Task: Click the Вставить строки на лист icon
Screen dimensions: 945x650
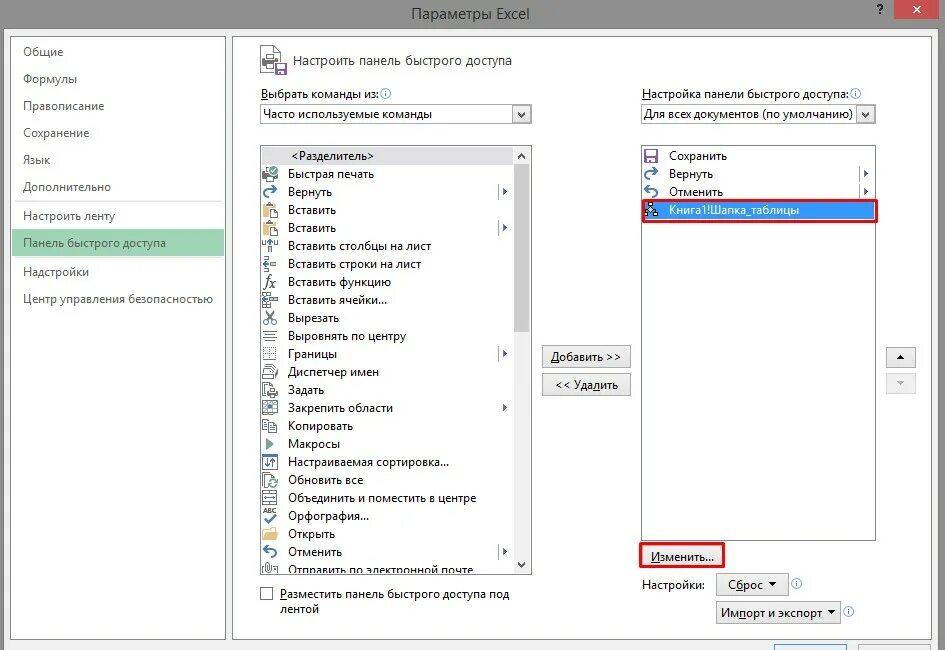Action: pos(270,264)
